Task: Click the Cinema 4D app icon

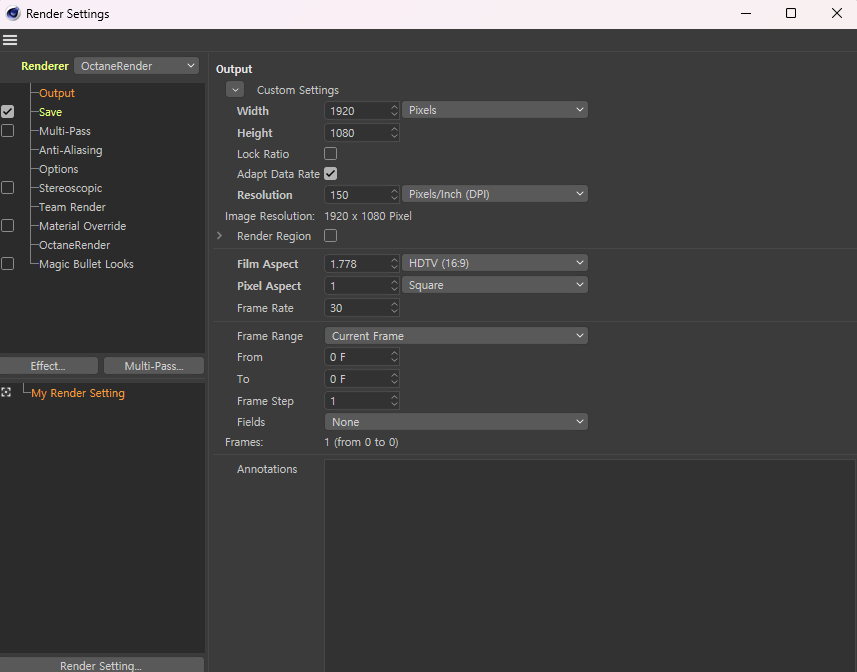Action: (12, 14)
